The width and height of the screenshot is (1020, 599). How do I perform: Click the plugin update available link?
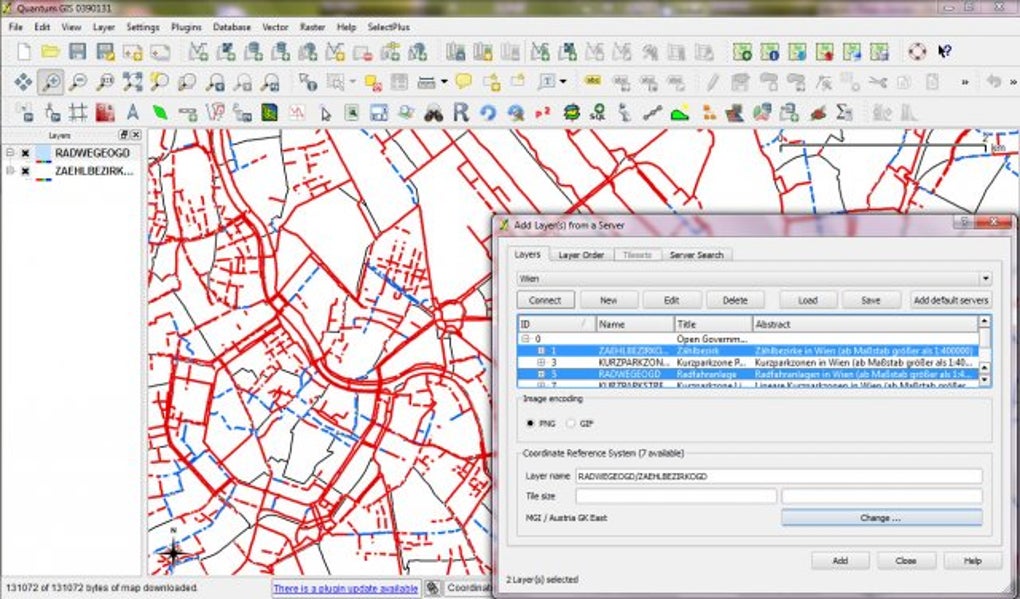(x=345, y=588)
